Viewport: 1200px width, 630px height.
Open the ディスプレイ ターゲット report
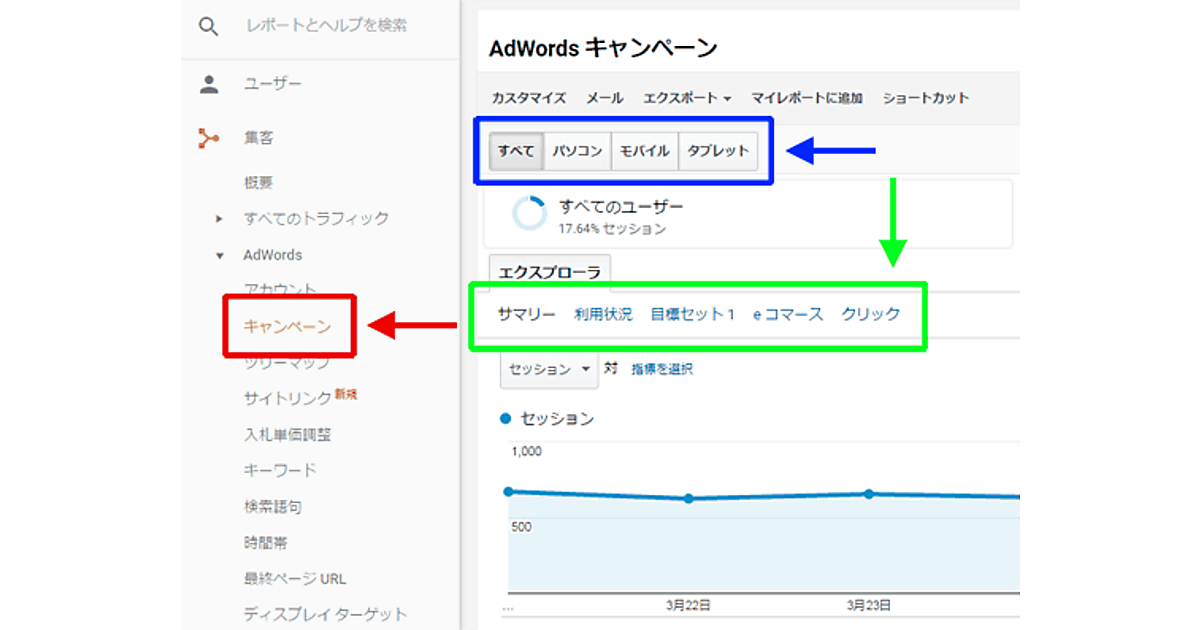tap(325, 614)
